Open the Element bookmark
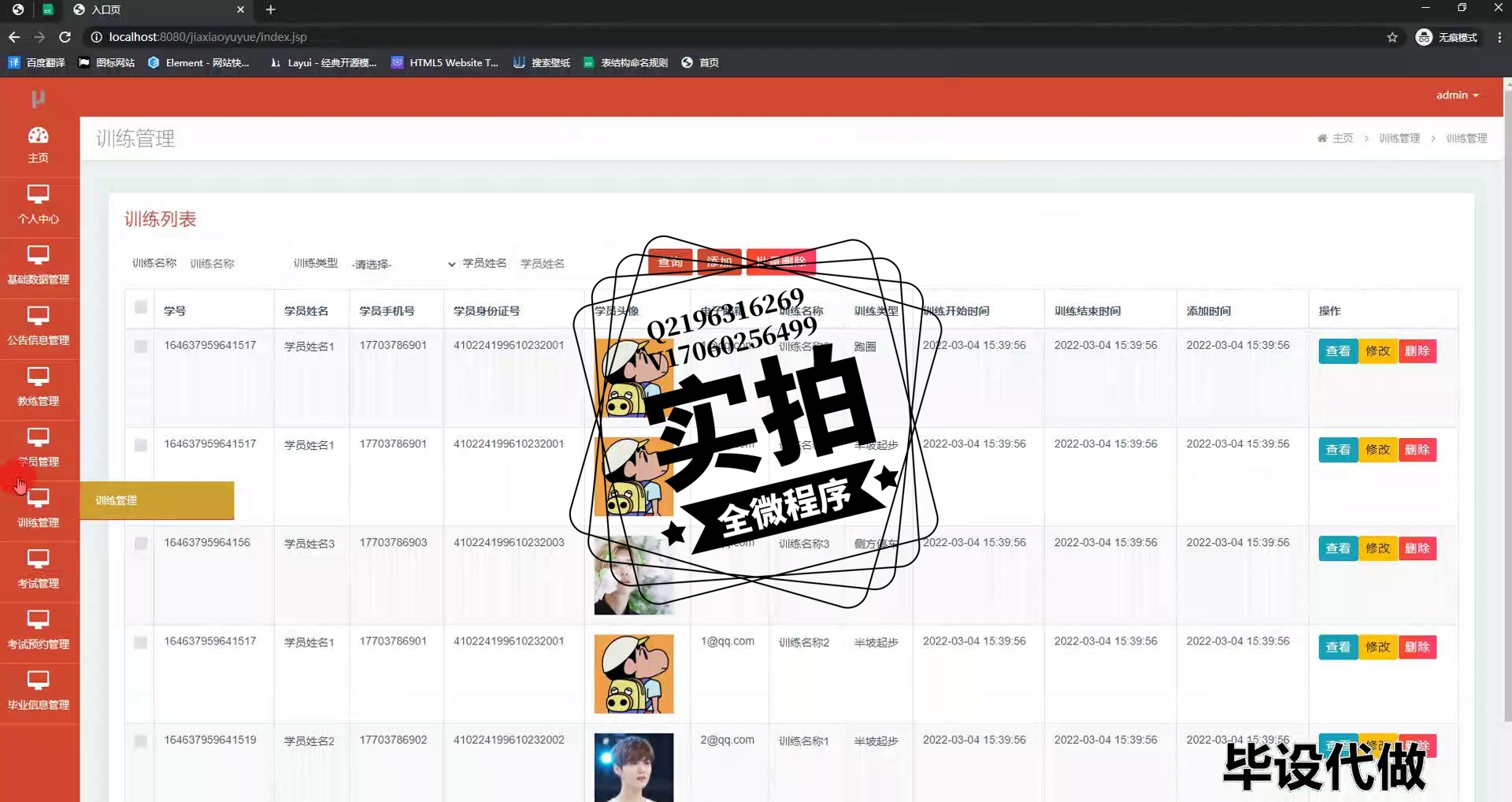The image size is (1512, 802). tap(198, 62)
